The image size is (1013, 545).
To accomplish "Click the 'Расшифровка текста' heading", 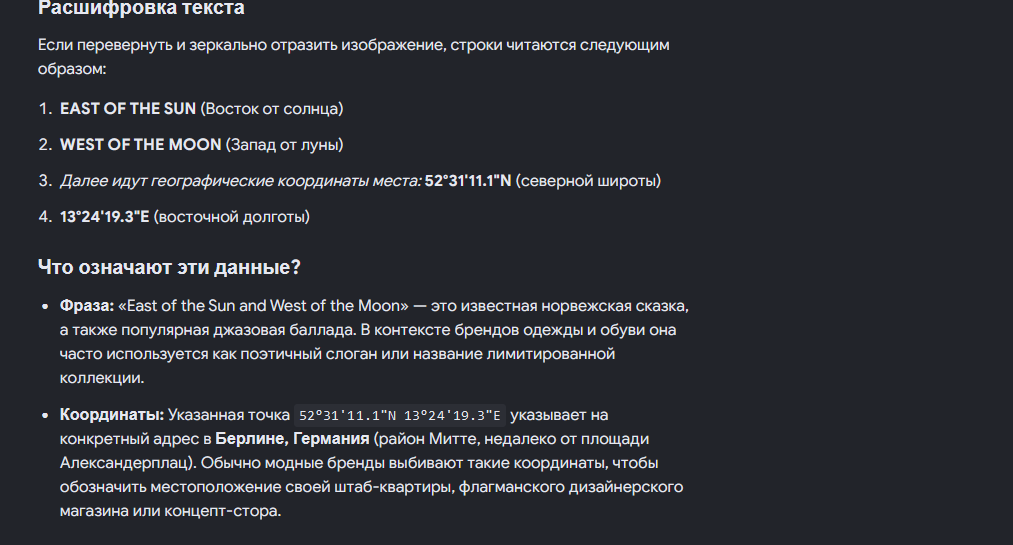I will tap(141, 8).
